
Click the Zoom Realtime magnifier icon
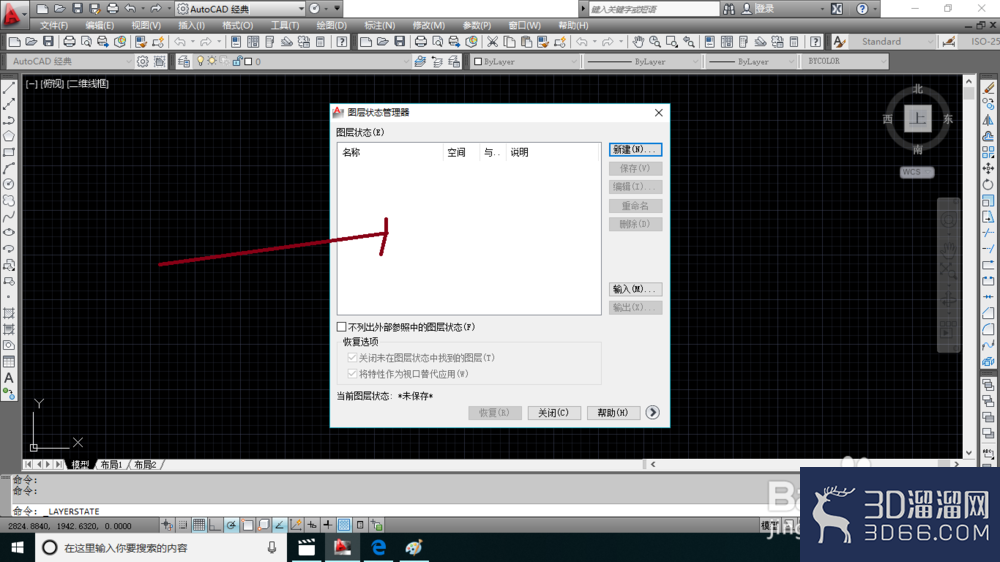655,42
